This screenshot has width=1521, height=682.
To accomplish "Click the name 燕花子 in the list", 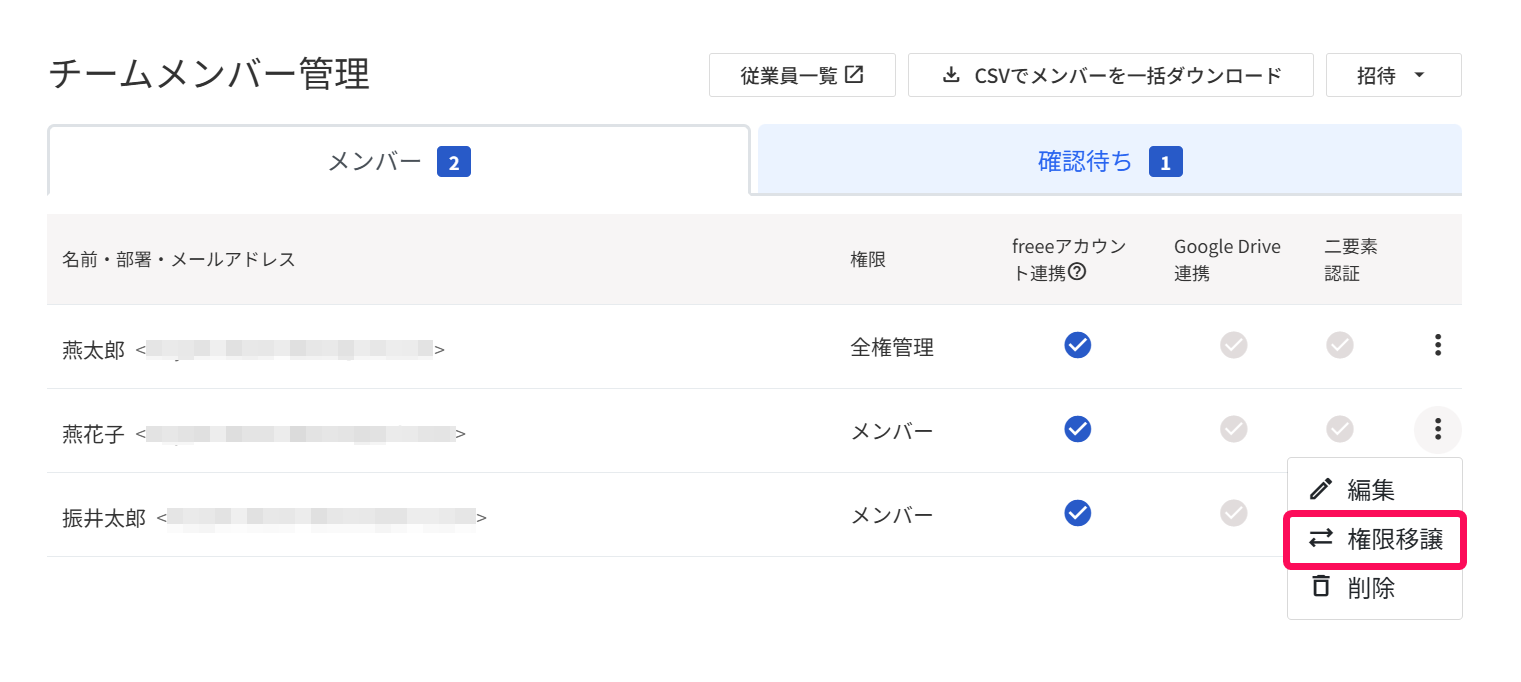I will [94, 434].
